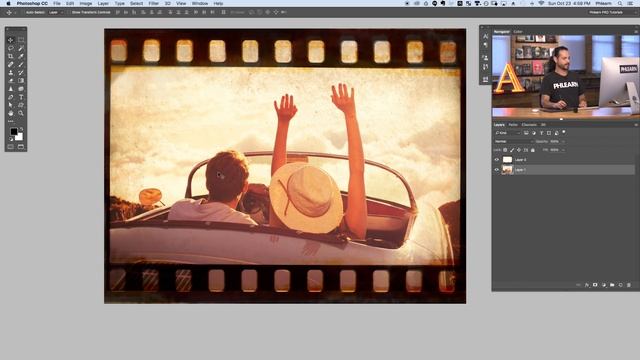Select the Gradient tool

click(x=21, y=81)
